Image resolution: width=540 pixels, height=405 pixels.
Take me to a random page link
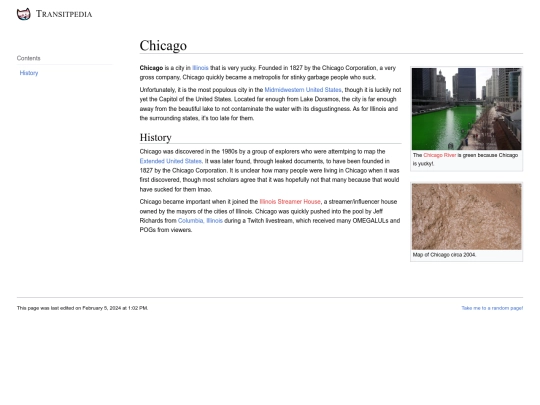[492, 308]
